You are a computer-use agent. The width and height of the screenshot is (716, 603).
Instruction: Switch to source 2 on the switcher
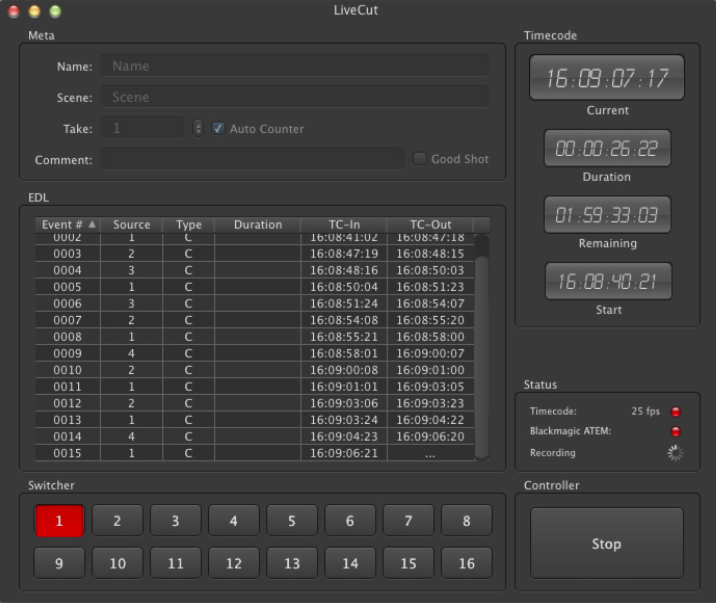point(117,520)
